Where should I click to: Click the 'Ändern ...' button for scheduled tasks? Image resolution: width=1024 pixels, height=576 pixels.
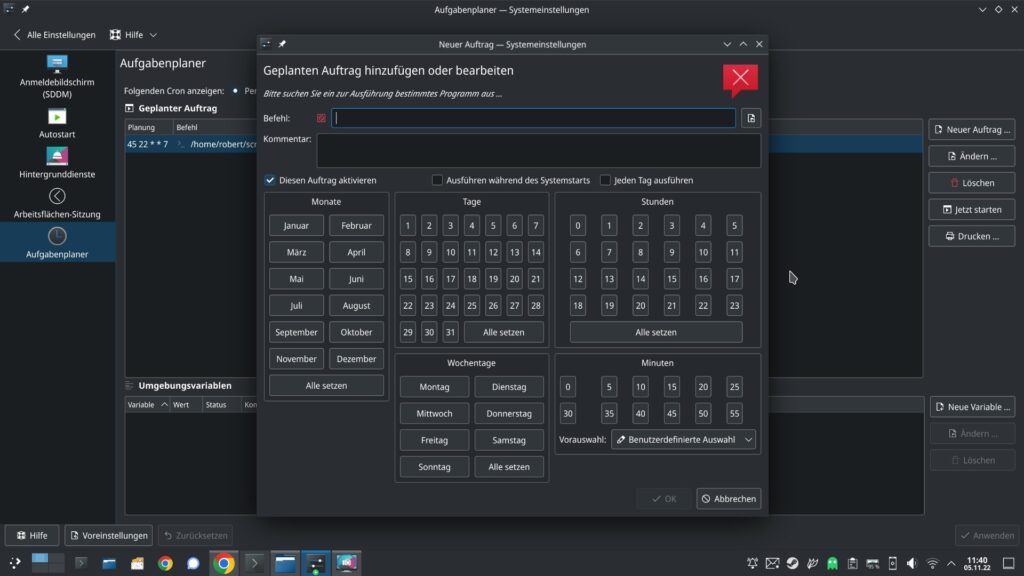(972, 156)
